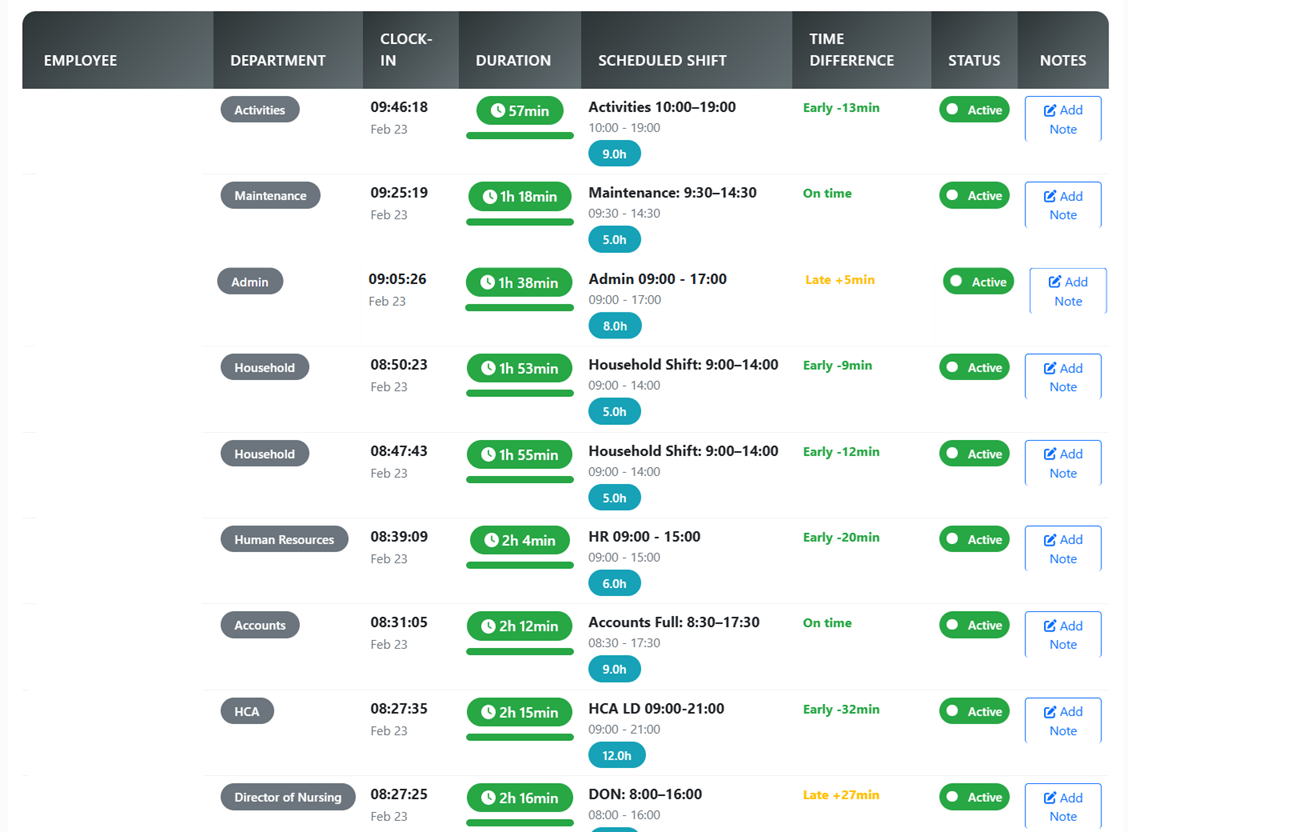The width and height of the screenshot is (1310, 832).
Task: Click the 12.0h shift length badge
Action: 616,756
